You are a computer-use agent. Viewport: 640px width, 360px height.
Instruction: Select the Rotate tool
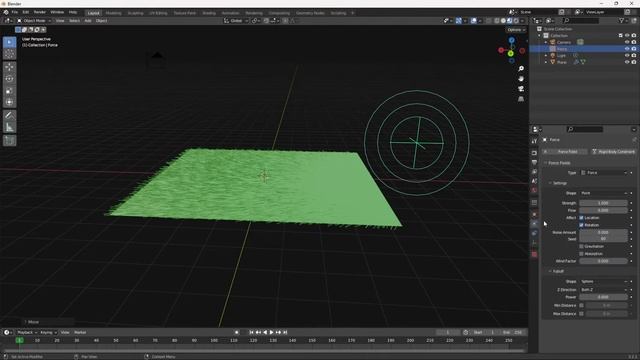coord(9,79)
